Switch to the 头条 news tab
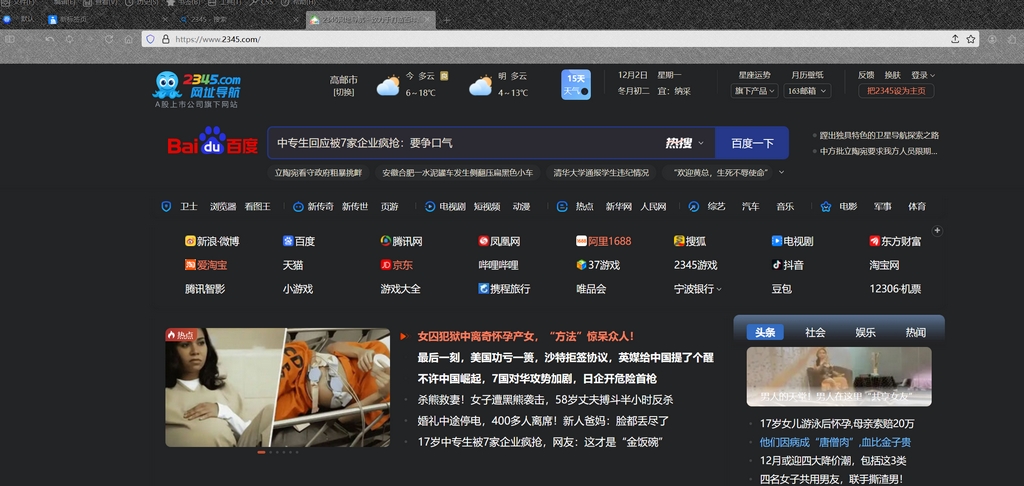The width and height of the screenshot is (1024, 486). point(765,332)
